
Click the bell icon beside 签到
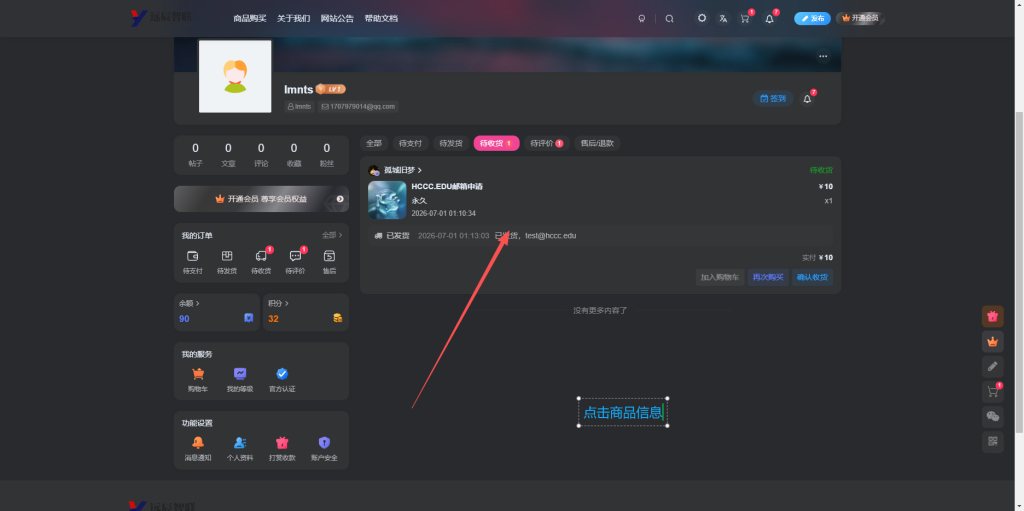(x=807, y=99)
